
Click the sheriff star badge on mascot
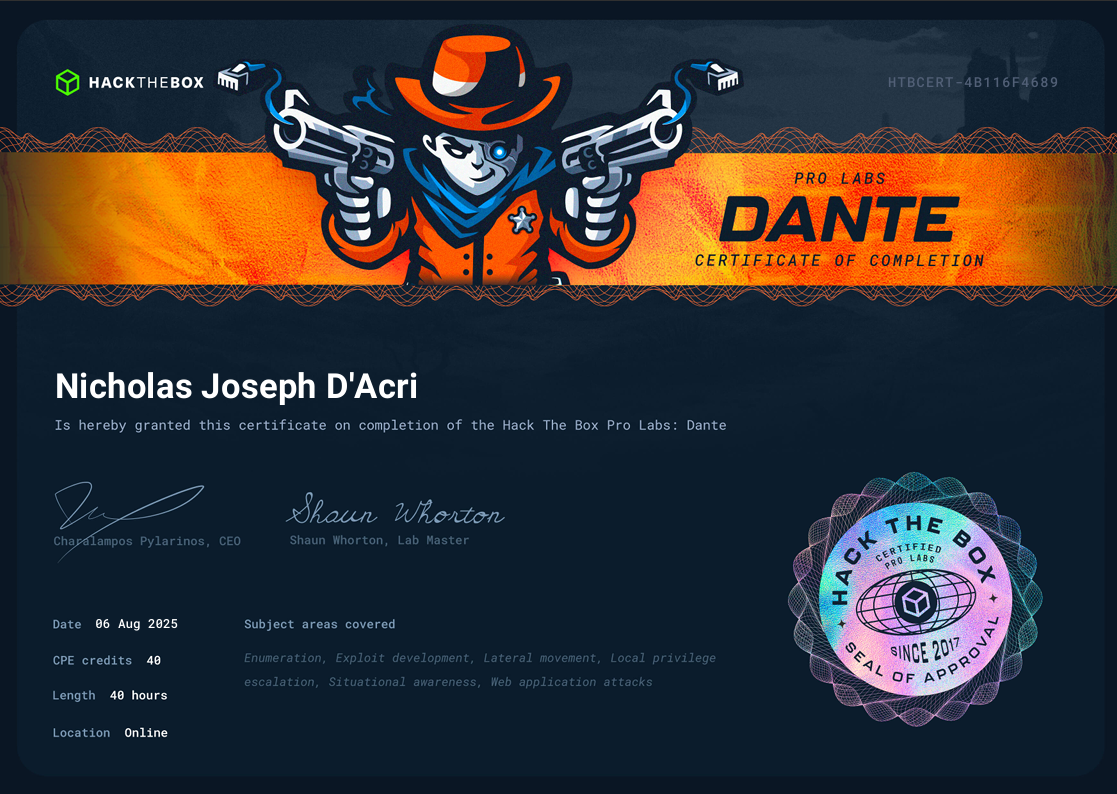pyautogui.click(x=522, y=220)
